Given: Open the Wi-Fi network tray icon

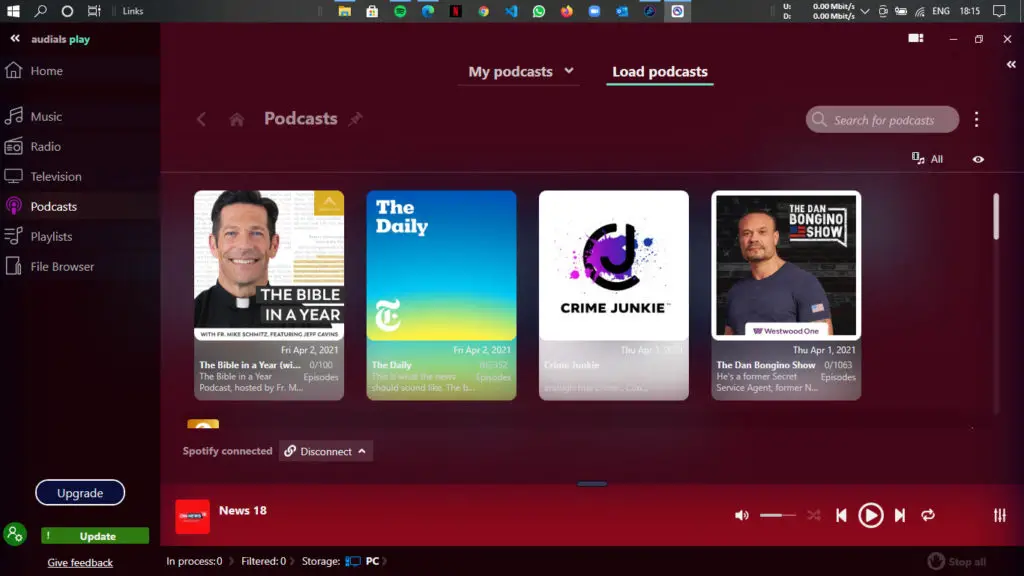Looking at the screenshot, I should click(x=920, y=11).
